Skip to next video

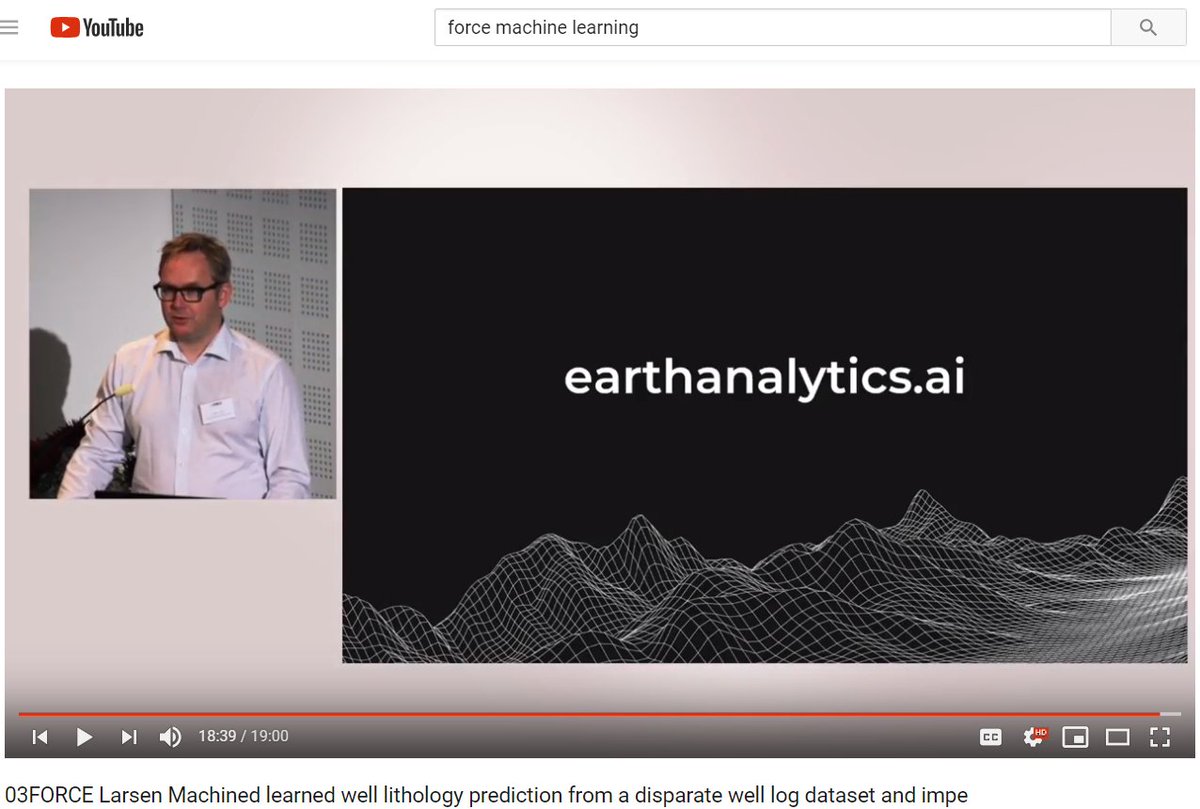pos(129,737)
